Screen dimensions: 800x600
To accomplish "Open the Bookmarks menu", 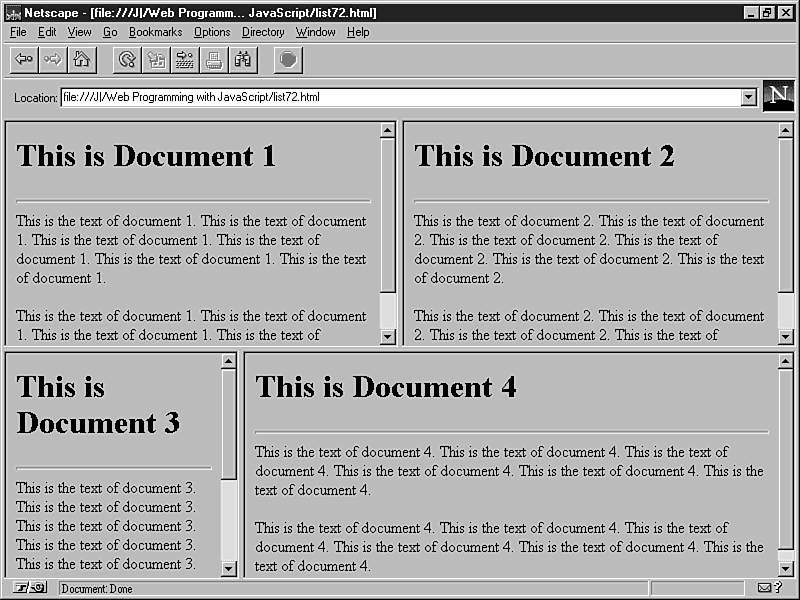I will click(x=155, y=32).
